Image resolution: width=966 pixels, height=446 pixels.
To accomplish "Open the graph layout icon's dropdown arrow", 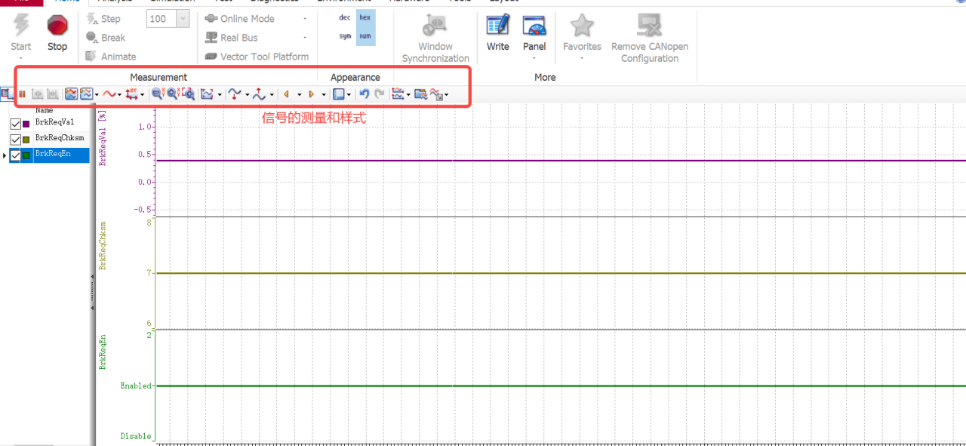I will pos(97,94).
